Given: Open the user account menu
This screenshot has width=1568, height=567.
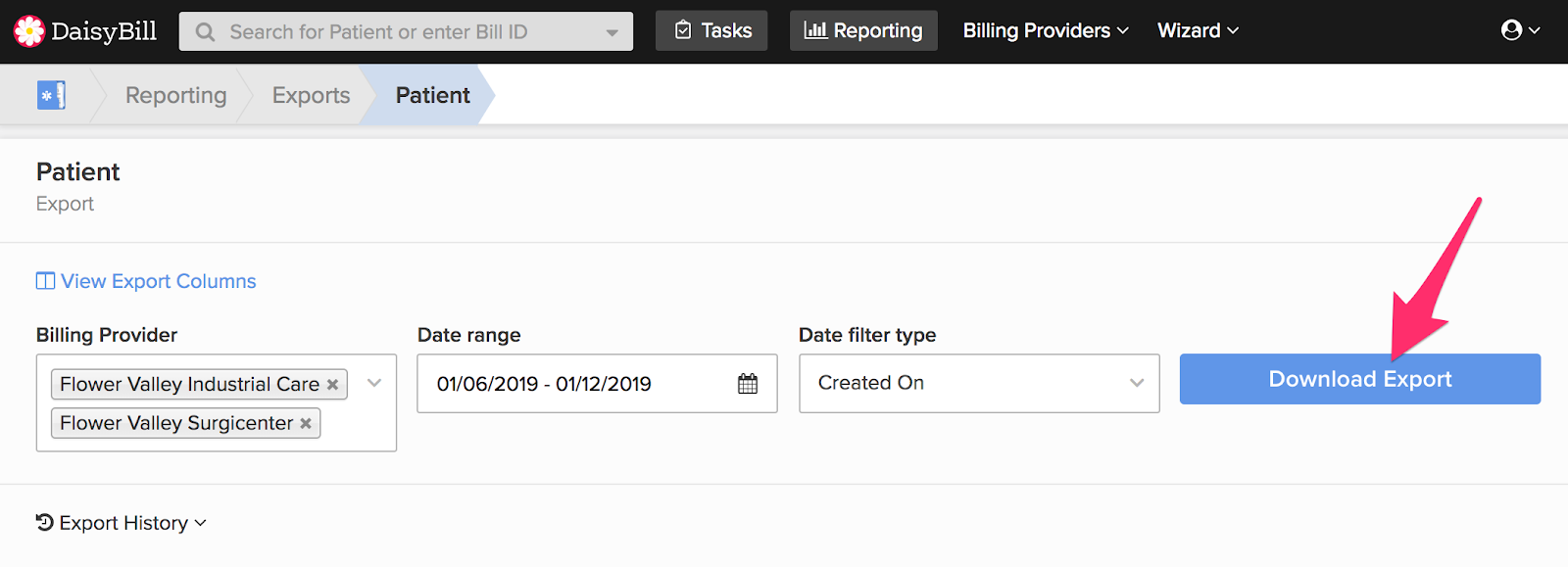Looking at the screenshot, I should click(1521, 30).
